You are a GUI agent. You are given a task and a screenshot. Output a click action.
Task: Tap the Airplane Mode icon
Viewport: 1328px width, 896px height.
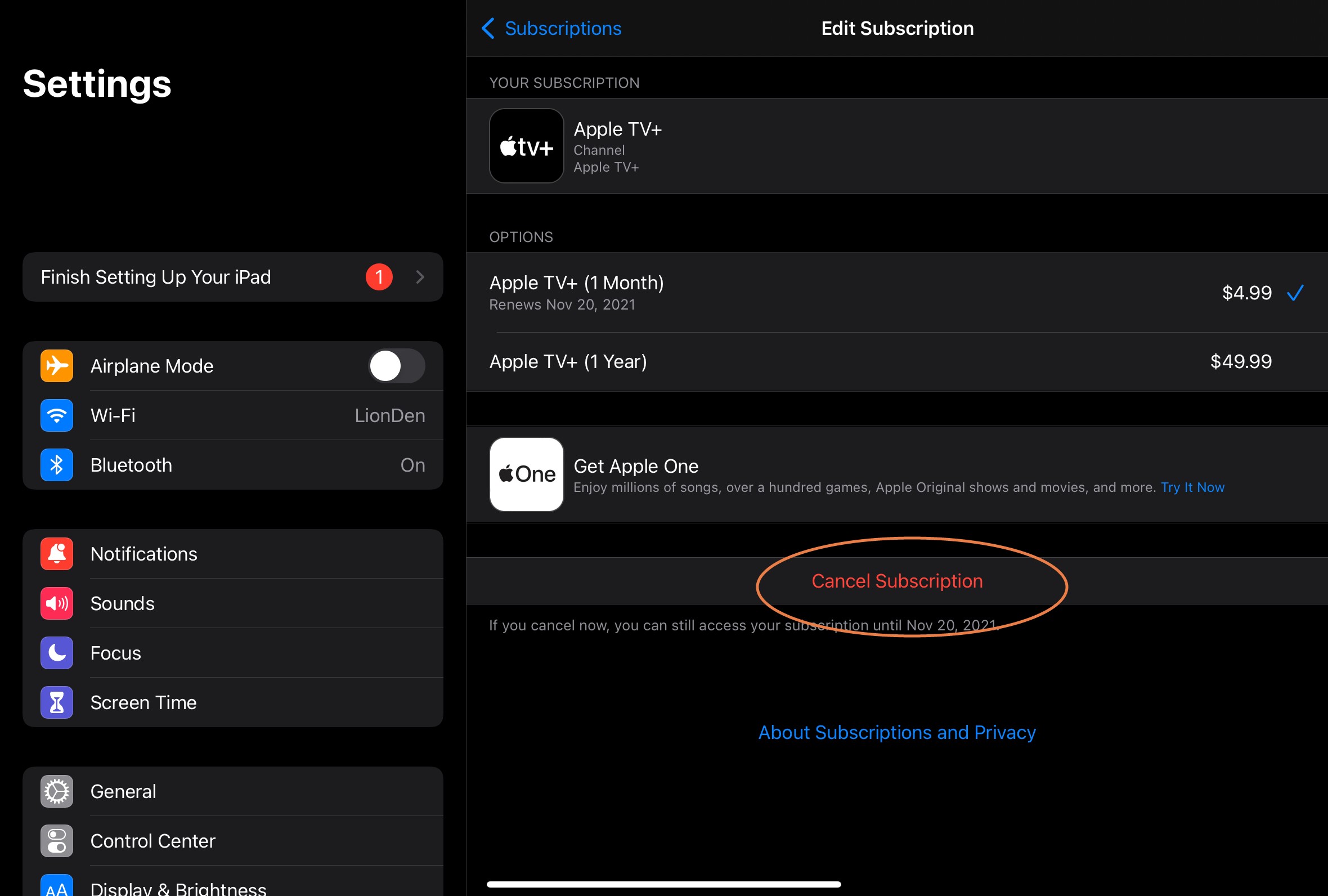[x=56, y=366]
